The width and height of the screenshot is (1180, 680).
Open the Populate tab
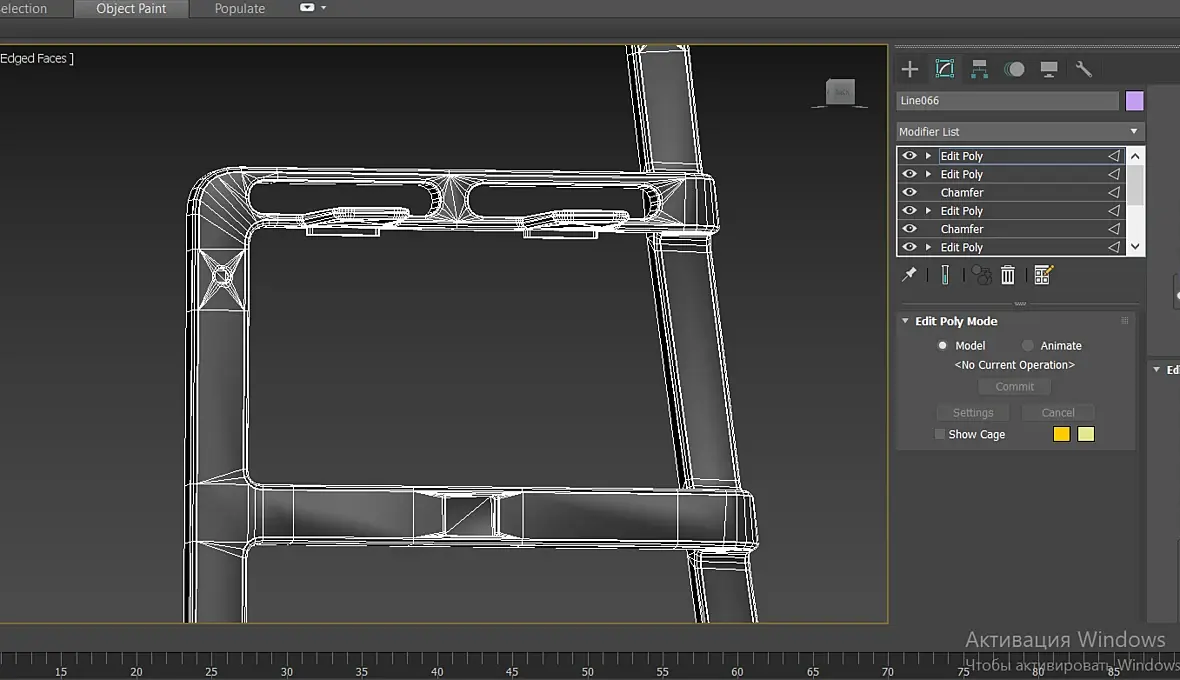[240, 9]
